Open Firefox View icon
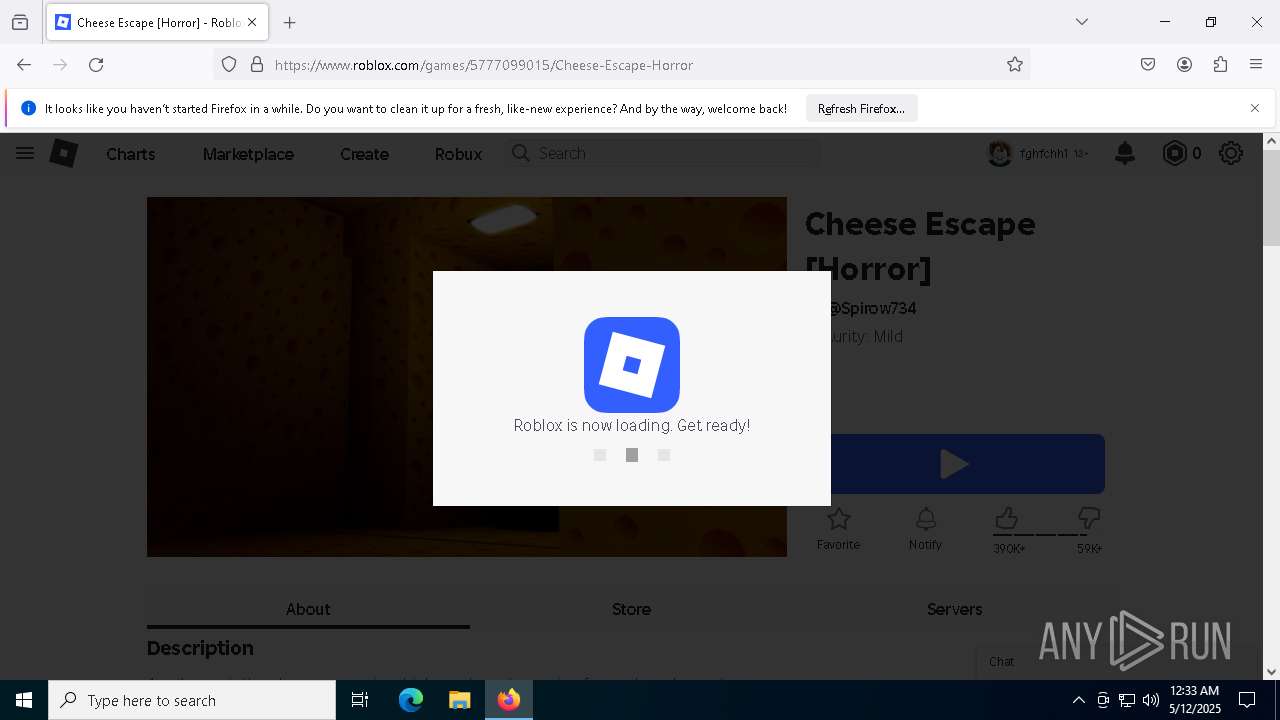The width and height of the screenshot is (1280, 720). (20, 22)
